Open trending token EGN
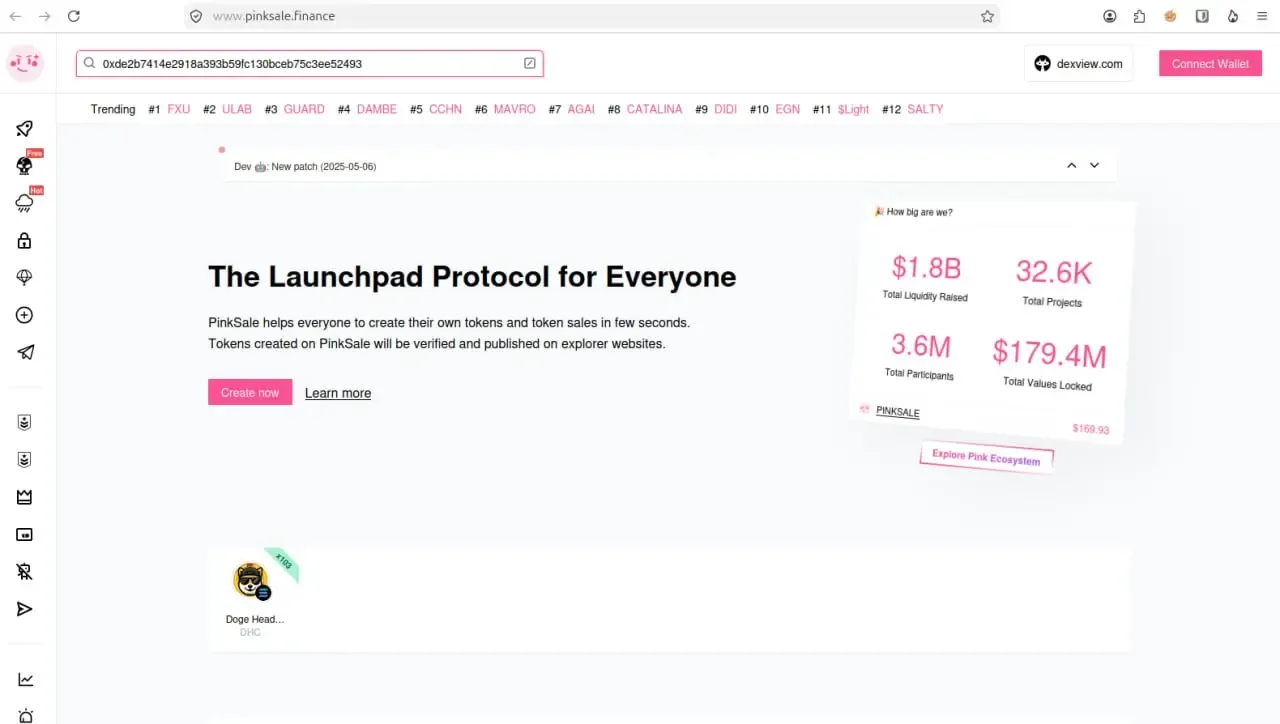1280x724 pixels. coord(788,109)
